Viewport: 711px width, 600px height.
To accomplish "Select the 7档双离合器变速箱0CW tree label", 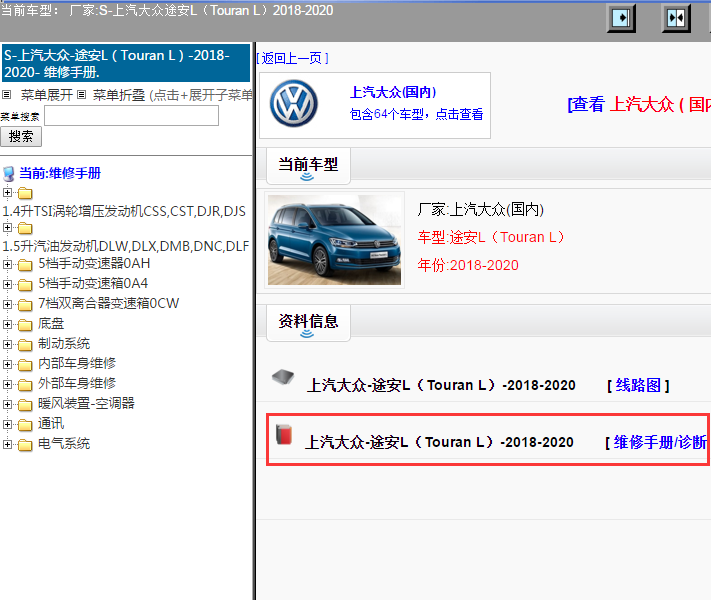I will [108, 303].
